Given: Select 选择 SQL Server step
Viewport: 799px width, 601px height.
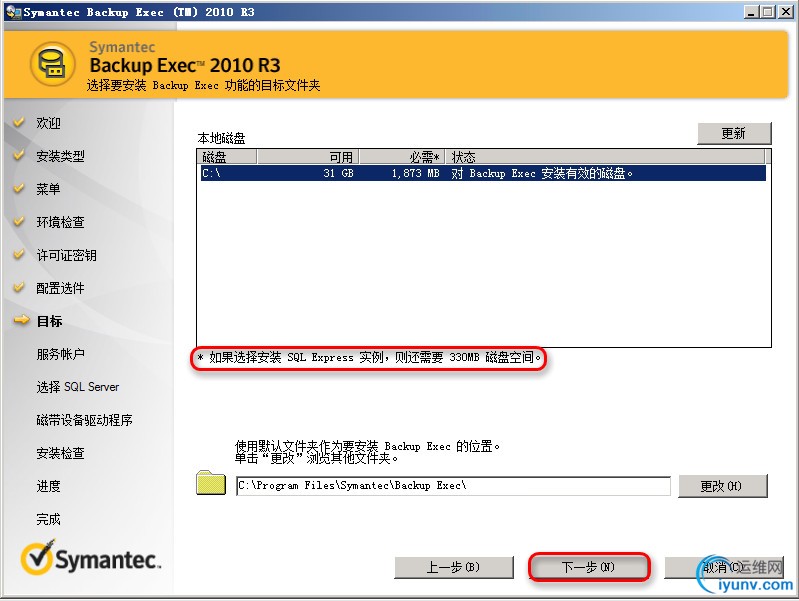Looking at the screenshot, I should (x=77, y=387).
